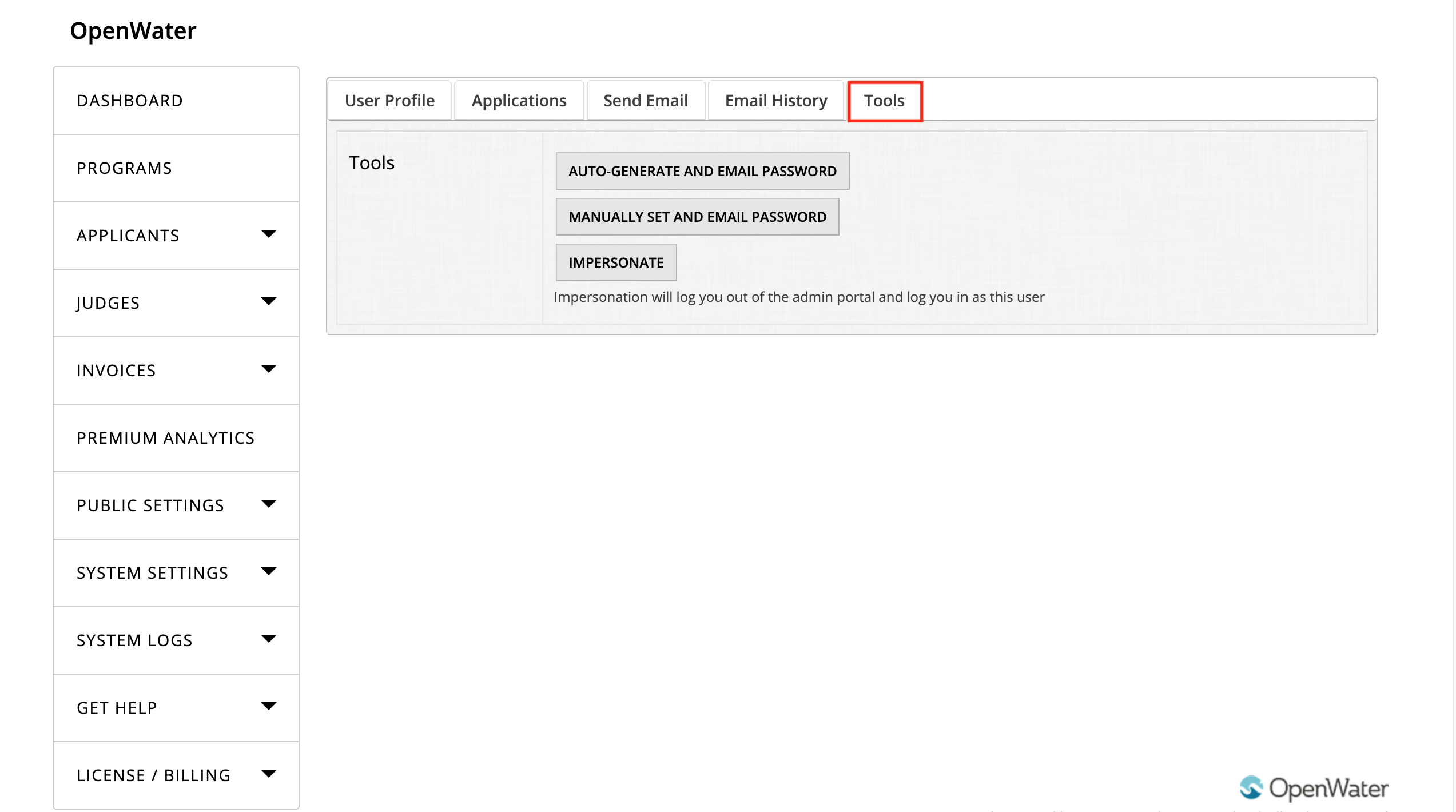Select the Judges sidebar label

(108, 303)
